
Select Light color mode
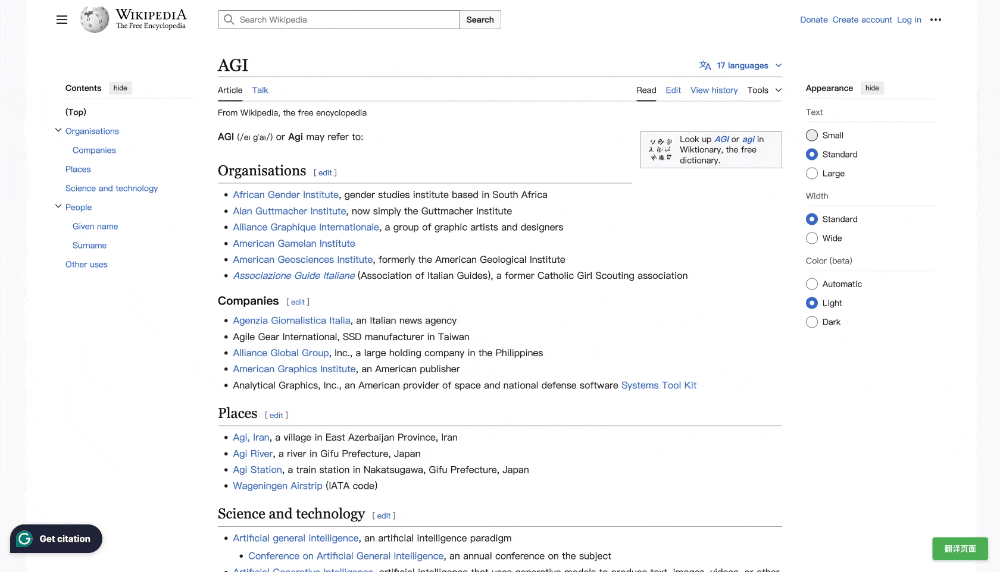click(811, 303)
